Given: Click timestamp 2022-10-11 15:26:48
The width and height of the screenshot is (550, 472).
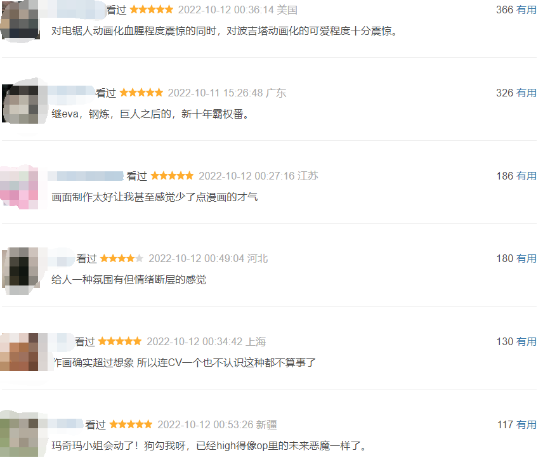Looking at the screenshot, I should 215,93.
